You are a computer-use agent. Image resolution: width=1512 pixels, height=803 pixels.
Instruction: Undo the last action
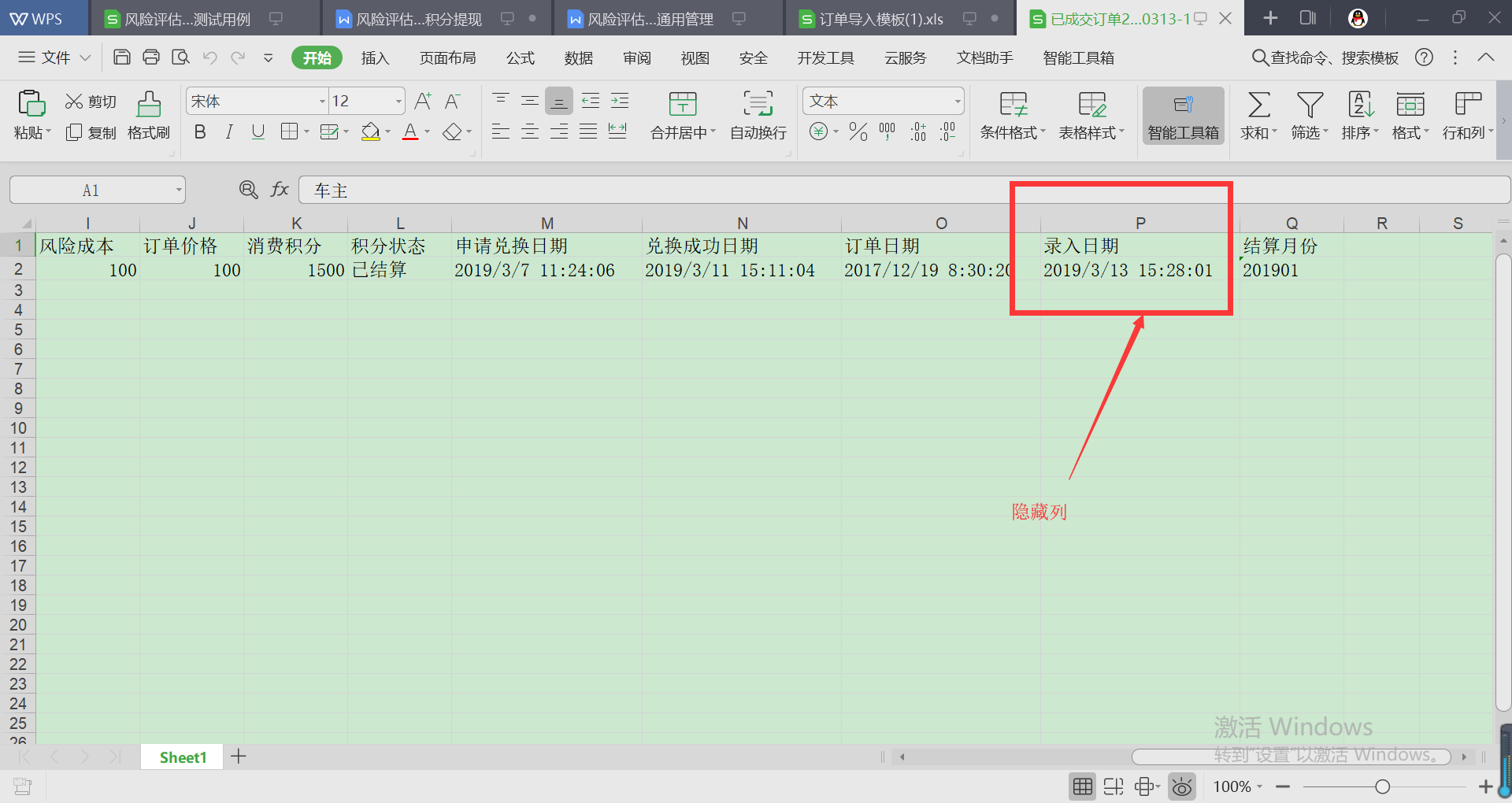click(209, 57)
